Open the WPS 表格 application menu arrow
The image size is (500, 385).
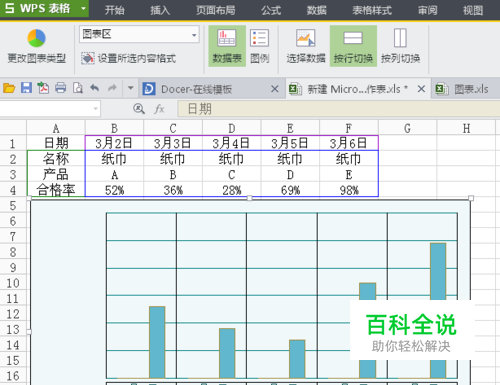83,8
